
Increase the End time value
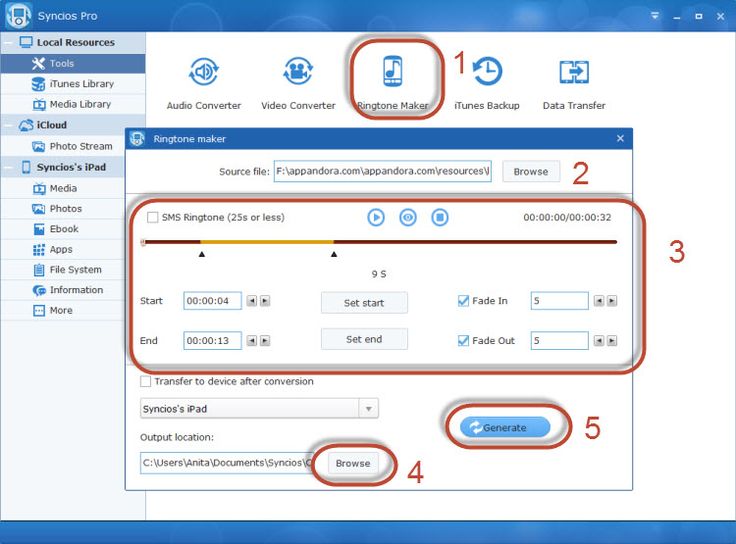coord(265,341)
